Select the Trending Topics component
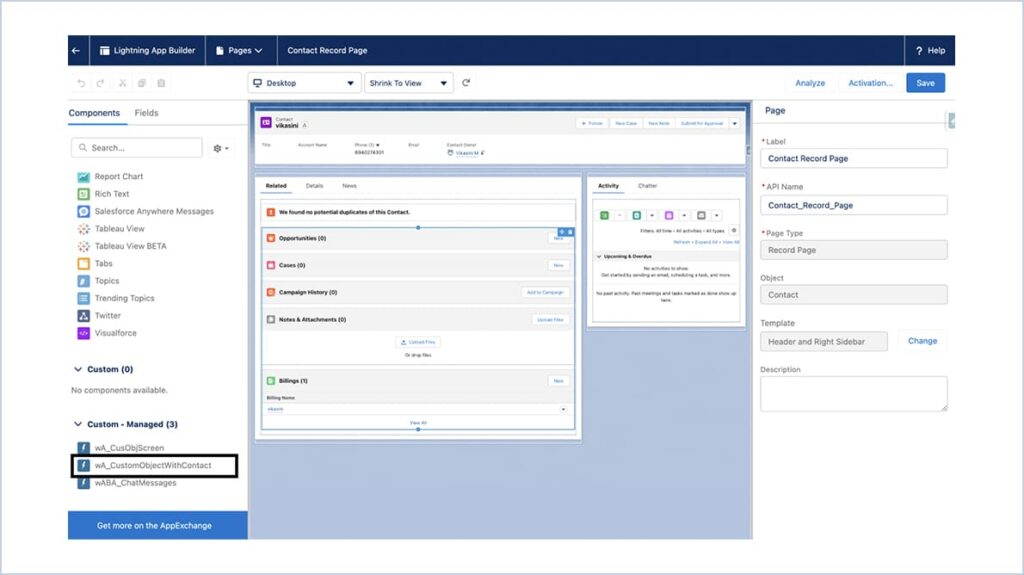This screenshot has width=1024, height=575. [x=124, y=298]
